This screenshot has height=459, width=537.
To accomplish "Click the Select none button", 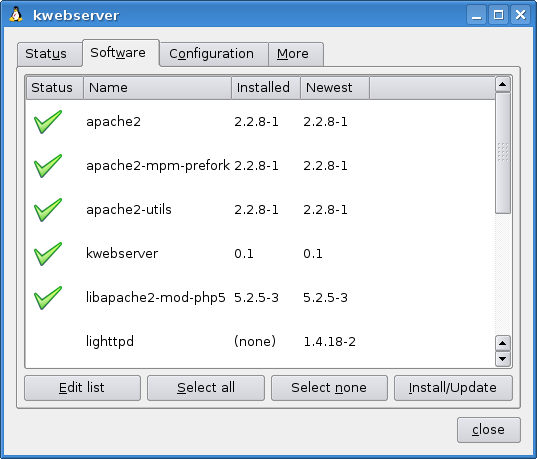I will (329, 388).
